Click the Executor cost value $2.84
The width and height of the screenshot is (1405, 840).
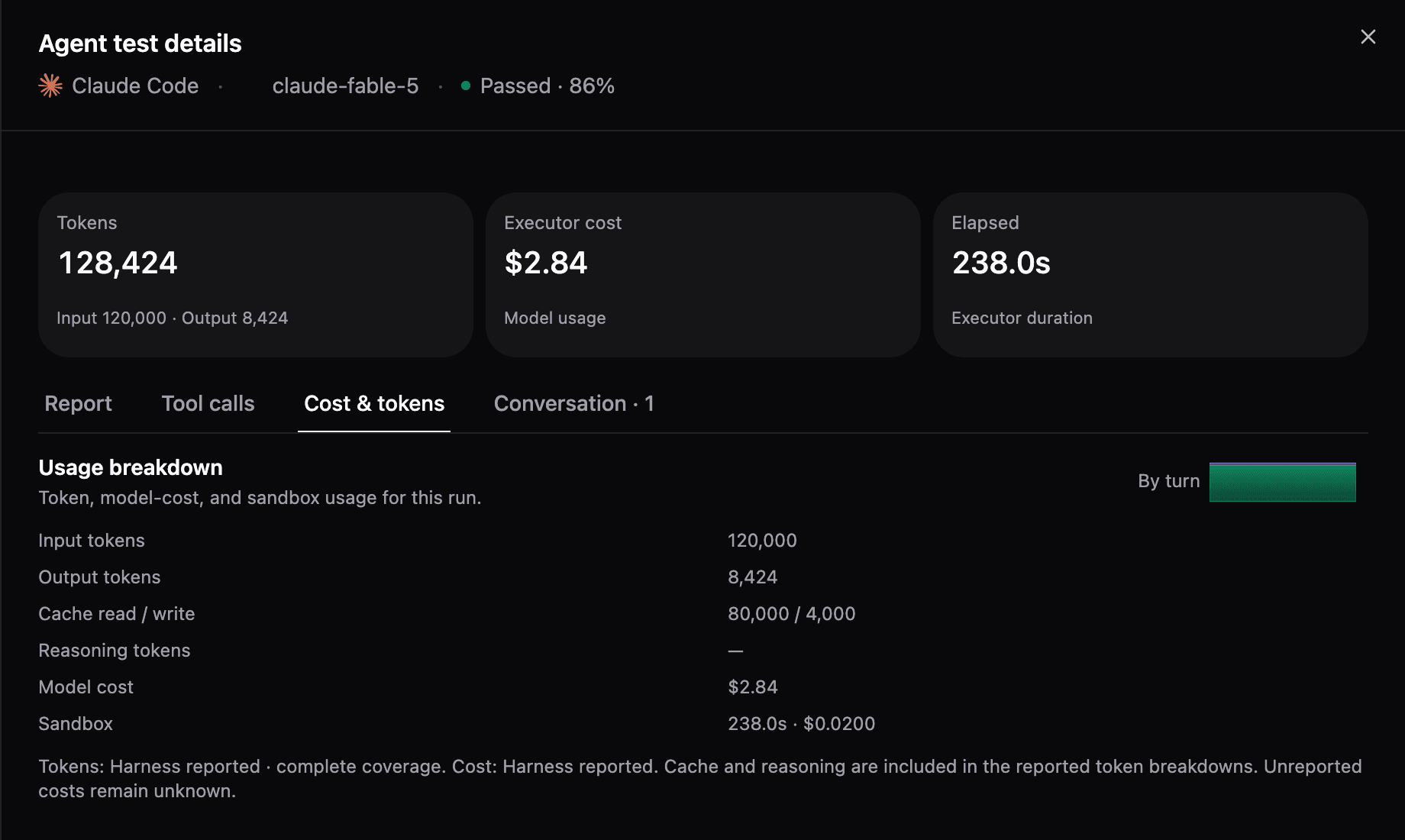[545, 263]
